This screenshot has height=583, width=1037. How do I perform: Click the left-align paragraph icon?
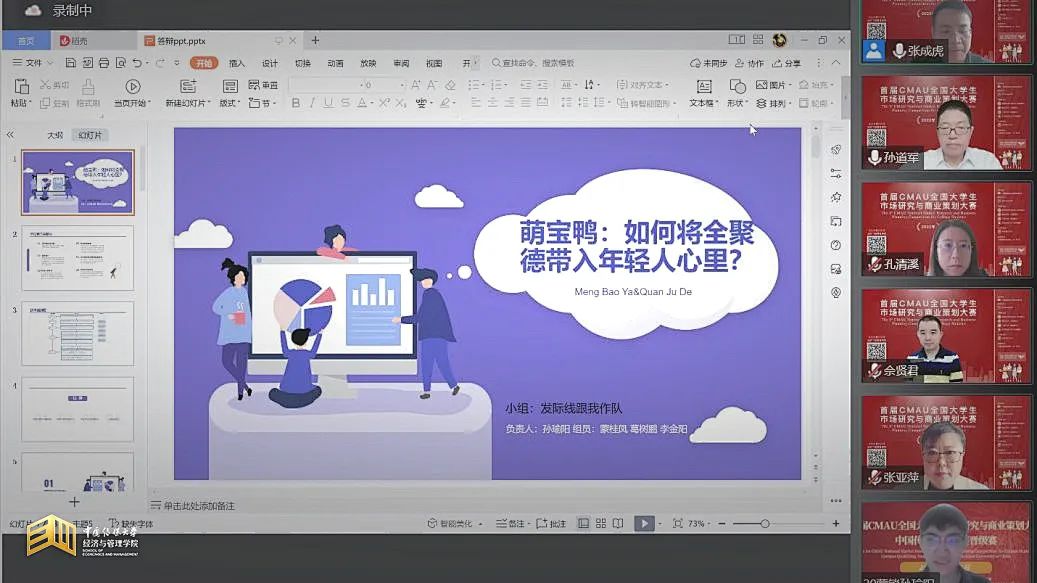(476, 103)
